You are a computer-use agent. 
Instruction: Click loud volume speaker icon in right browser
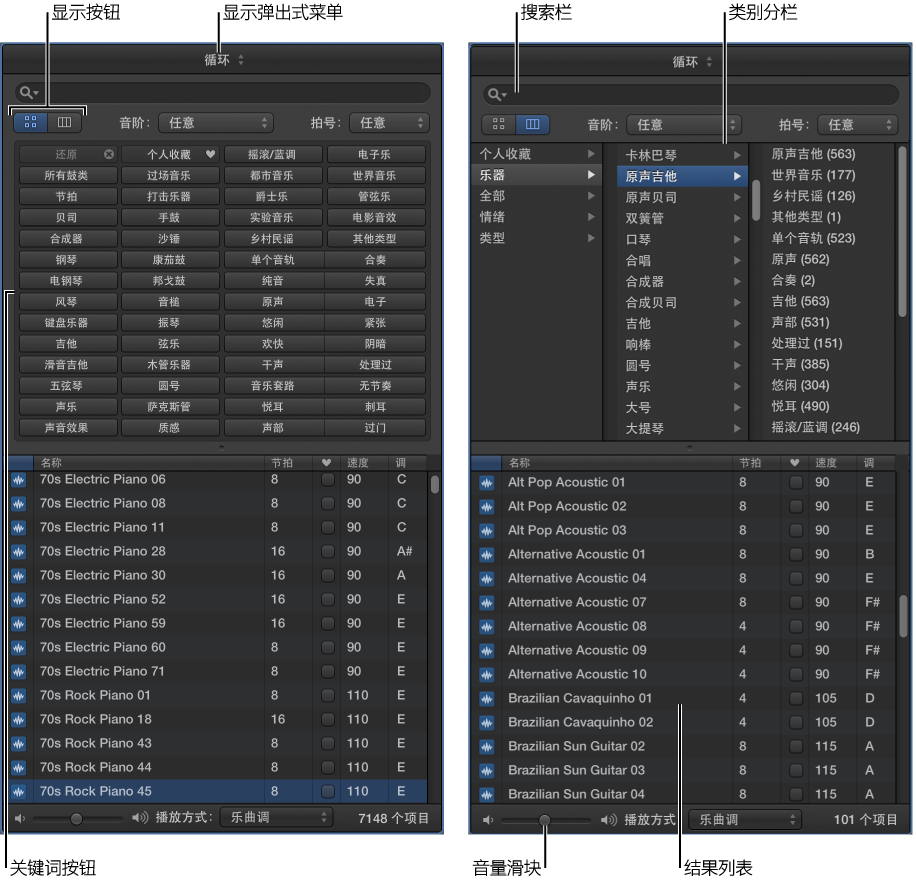pos(609,820)
